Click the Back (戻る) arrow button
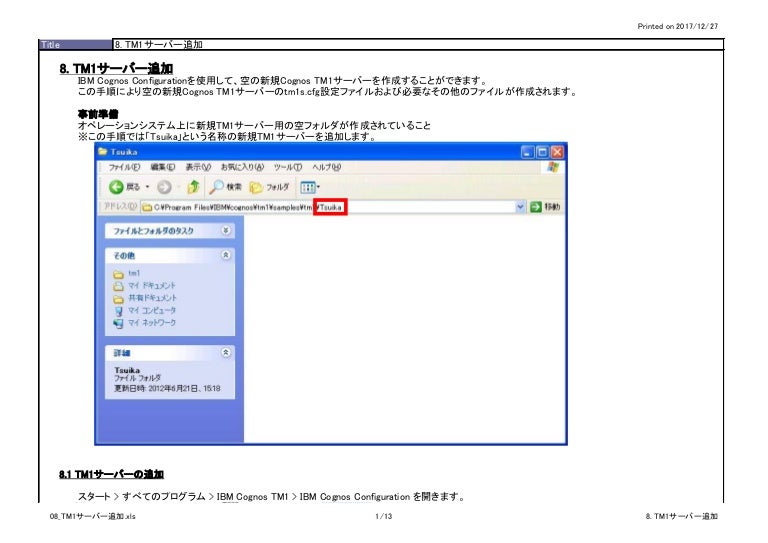The width and height of the screenshot is (768, 543). click(115, 188)
